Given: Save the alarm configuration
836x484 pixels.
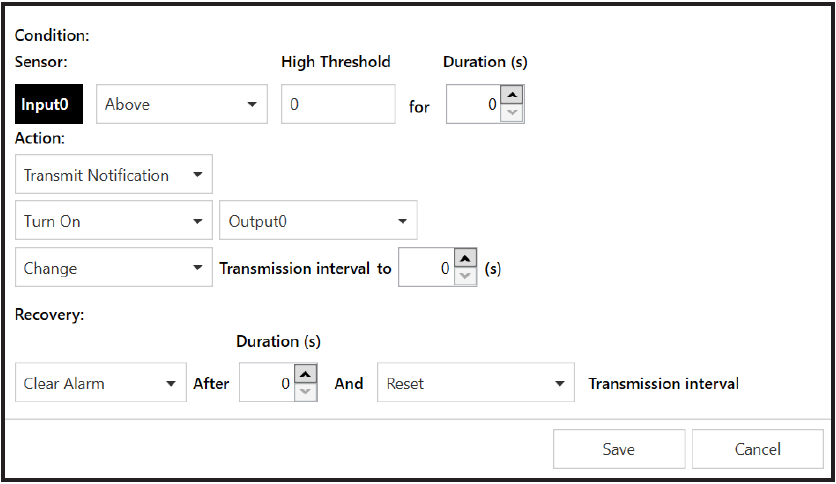Looking at the screenshot, I should tap(618, 449).
